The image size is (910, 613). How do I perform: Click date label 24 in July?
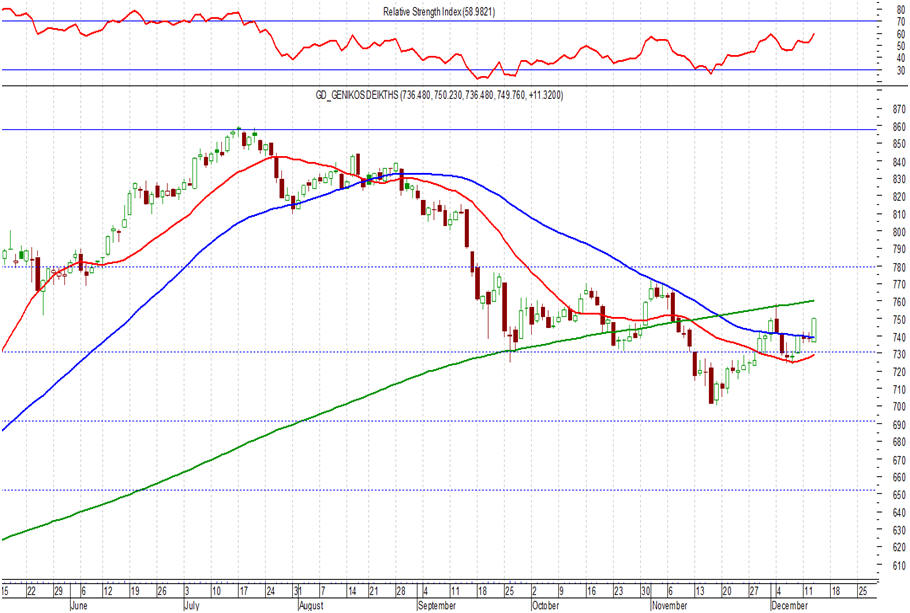(270, 592)
